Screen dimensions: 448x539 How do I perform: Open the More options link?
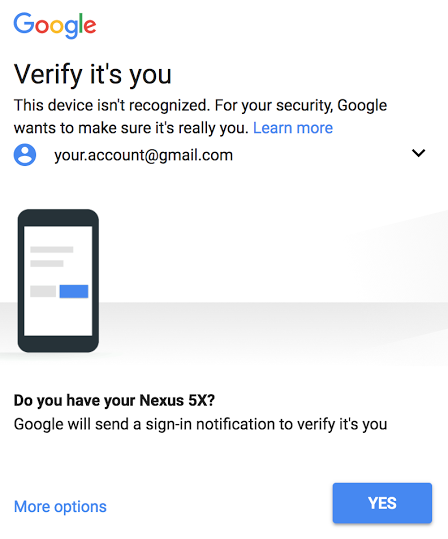60,507
